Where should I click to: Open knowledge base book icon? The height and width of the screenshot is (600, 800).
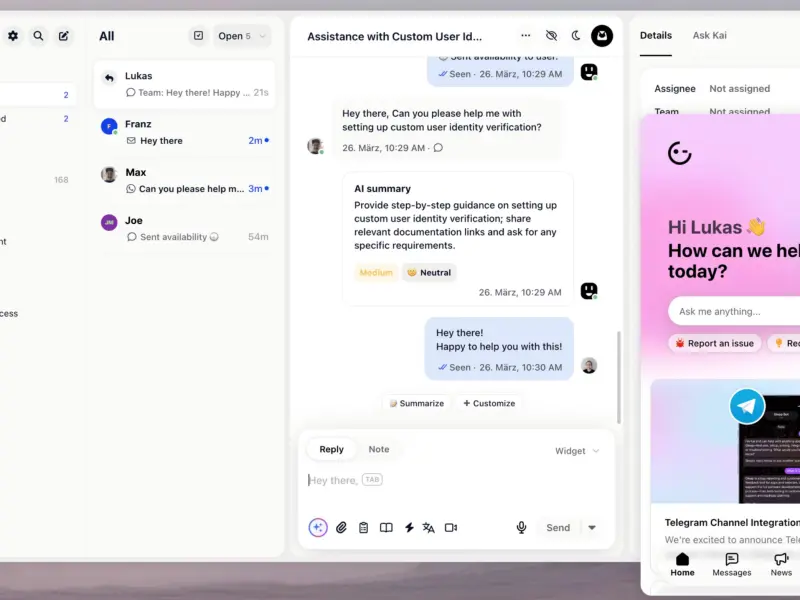click(x=386, y=528)
